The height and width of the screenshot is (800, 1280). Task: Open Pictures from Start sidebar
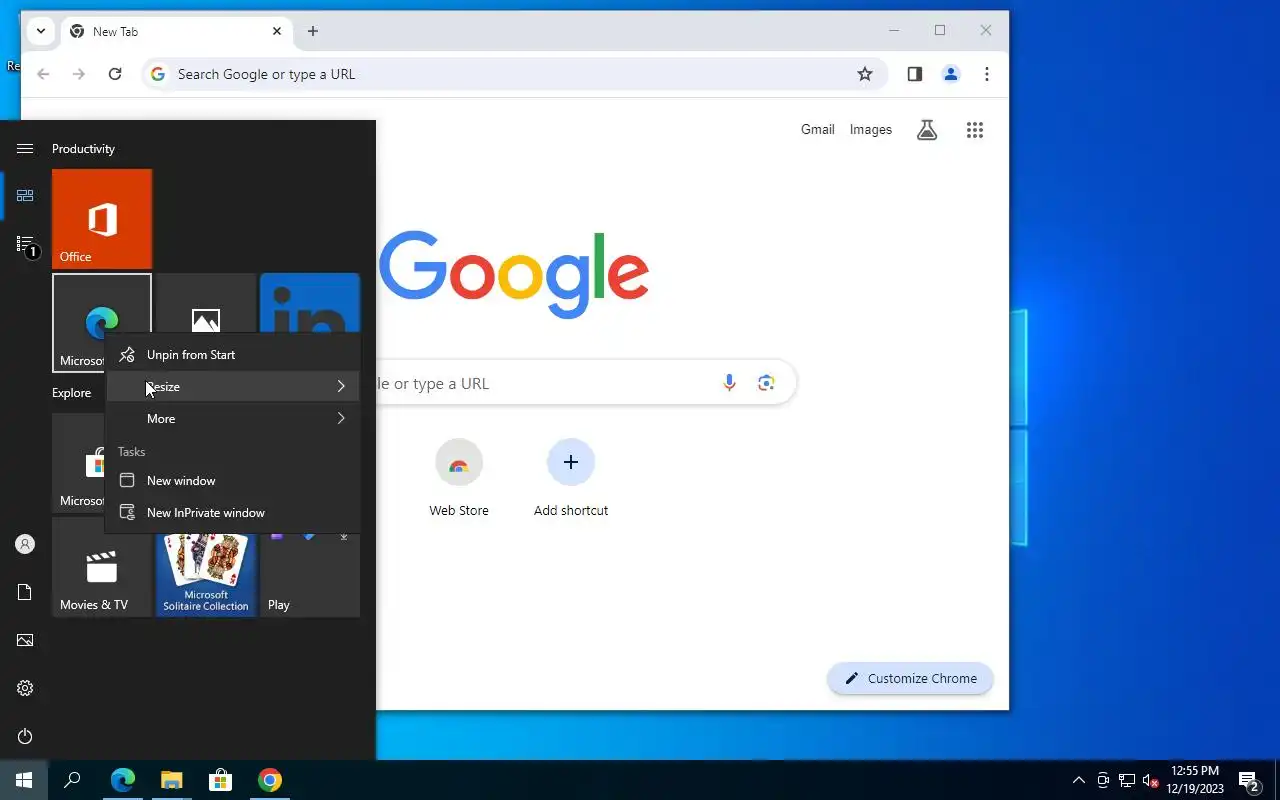pos(25,640)
